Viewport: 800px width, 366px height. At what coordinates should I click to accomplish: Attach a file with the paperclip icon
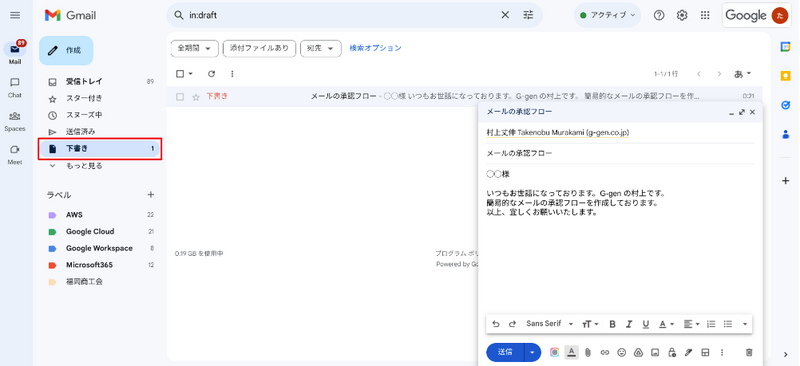(x=588, y=352)
